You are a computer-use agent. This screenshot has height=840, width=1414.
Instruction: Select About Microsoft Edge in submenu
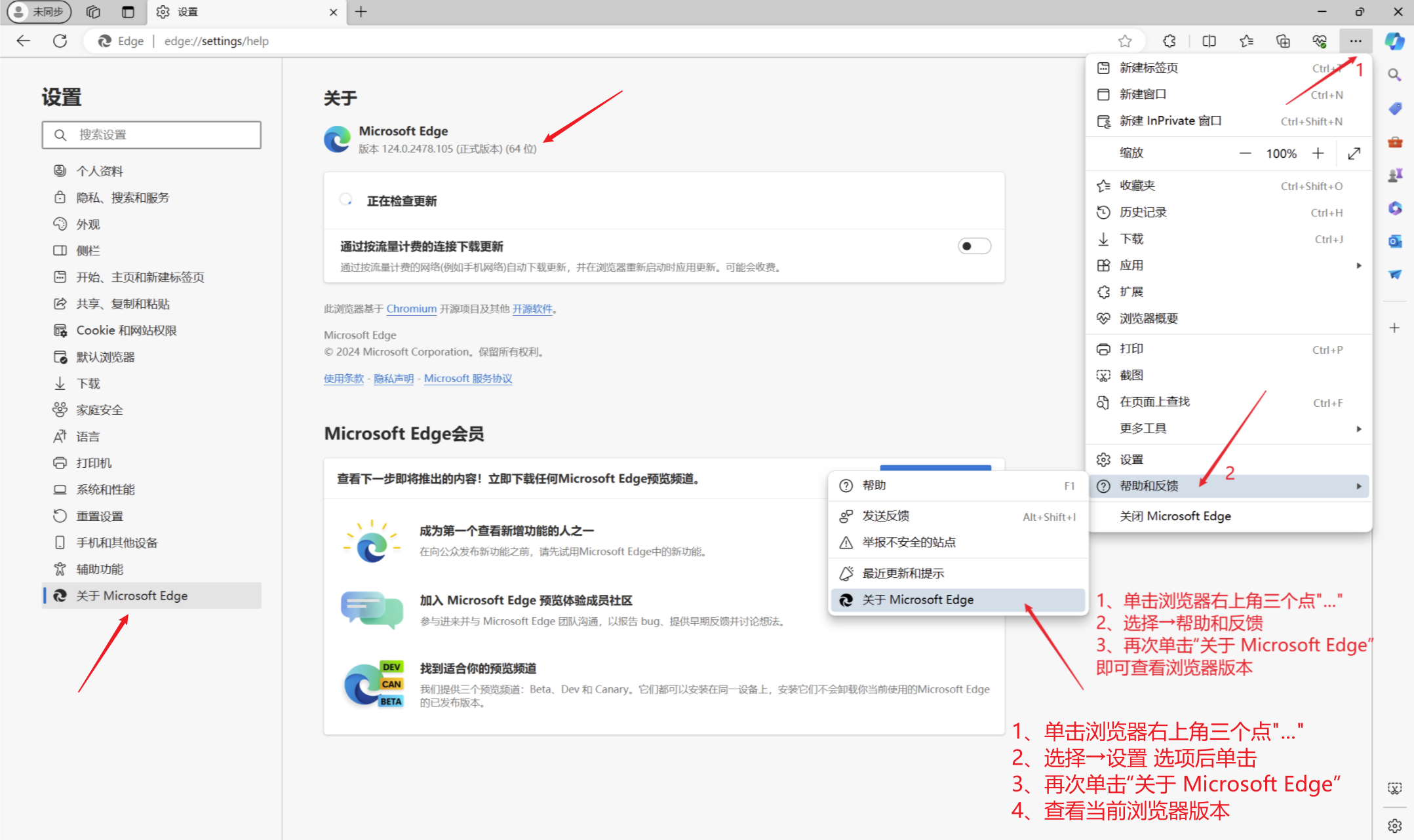tap(958, 600)
